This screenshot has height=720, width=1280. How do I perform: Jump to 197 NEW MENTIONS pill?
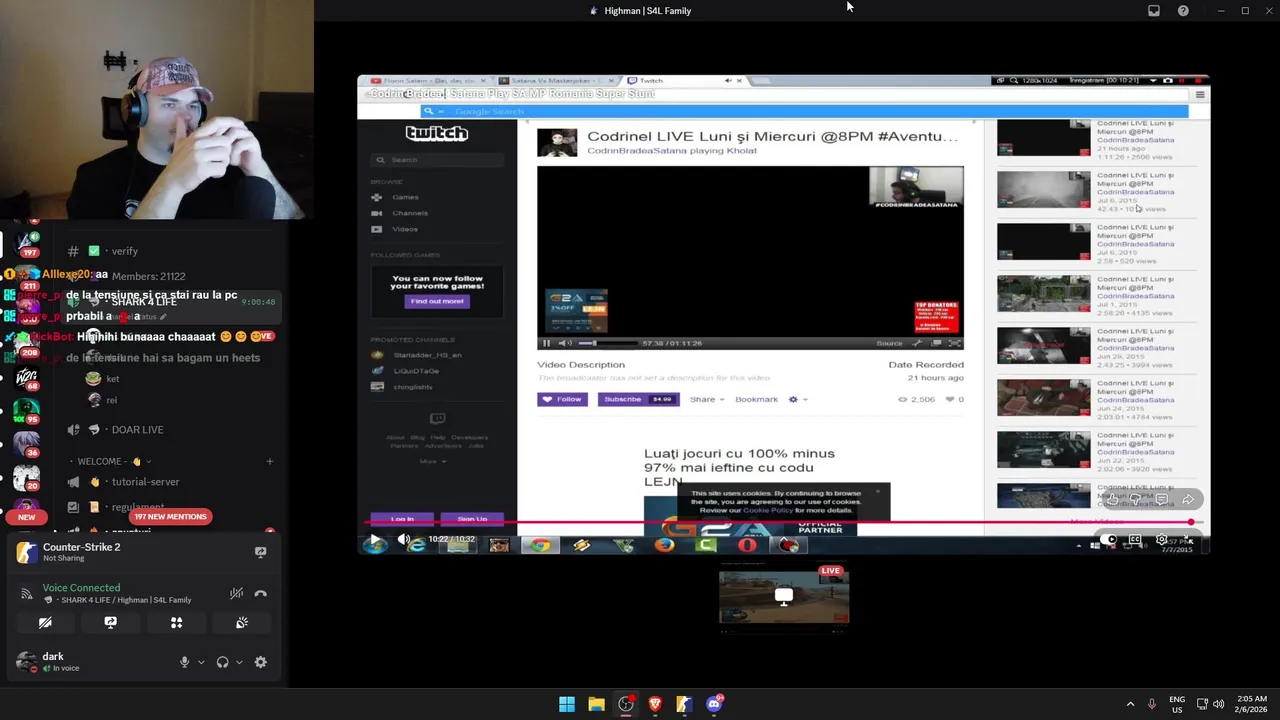(x=170, y=517)
